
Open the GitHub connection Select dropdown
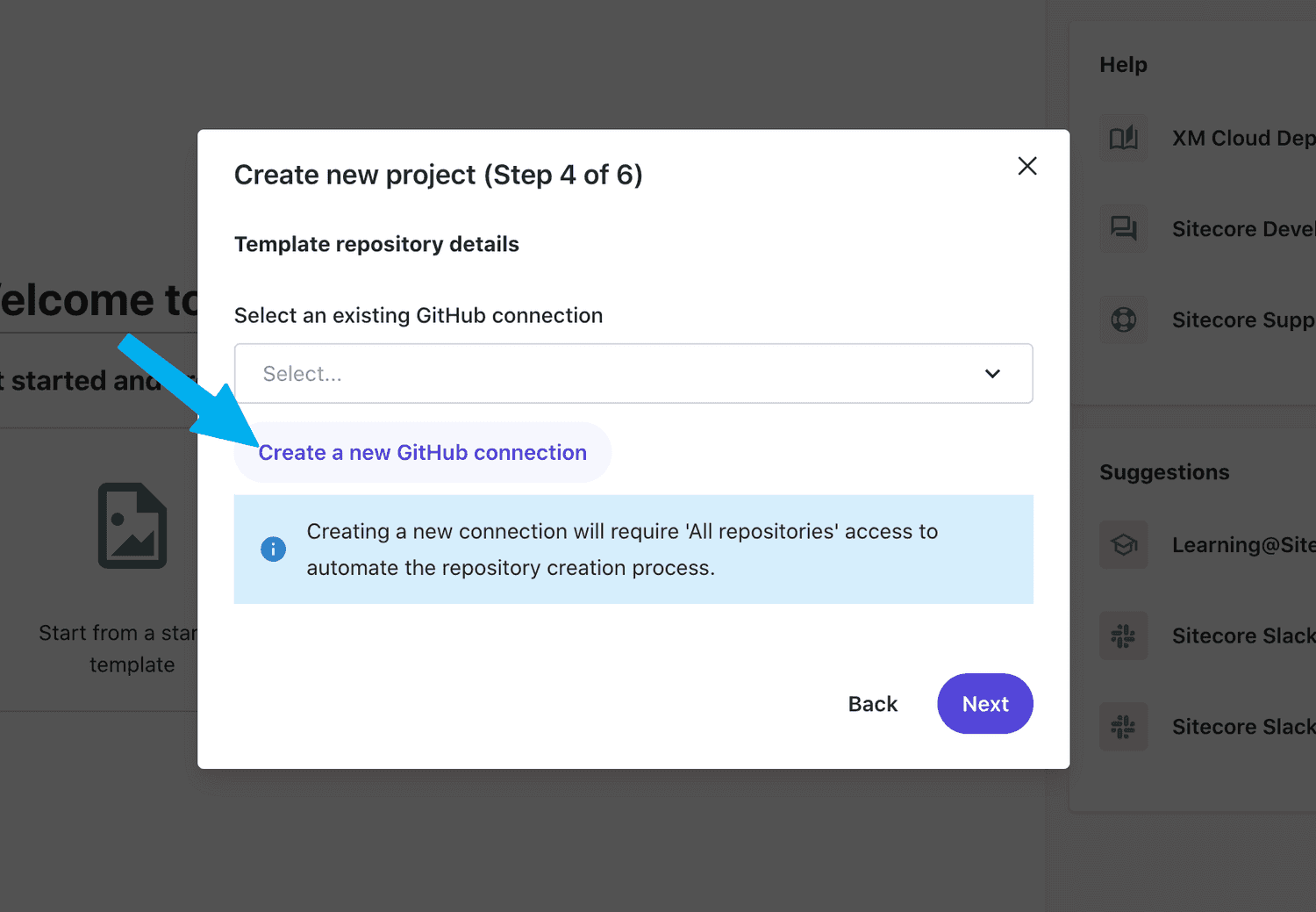pos(633,374)
